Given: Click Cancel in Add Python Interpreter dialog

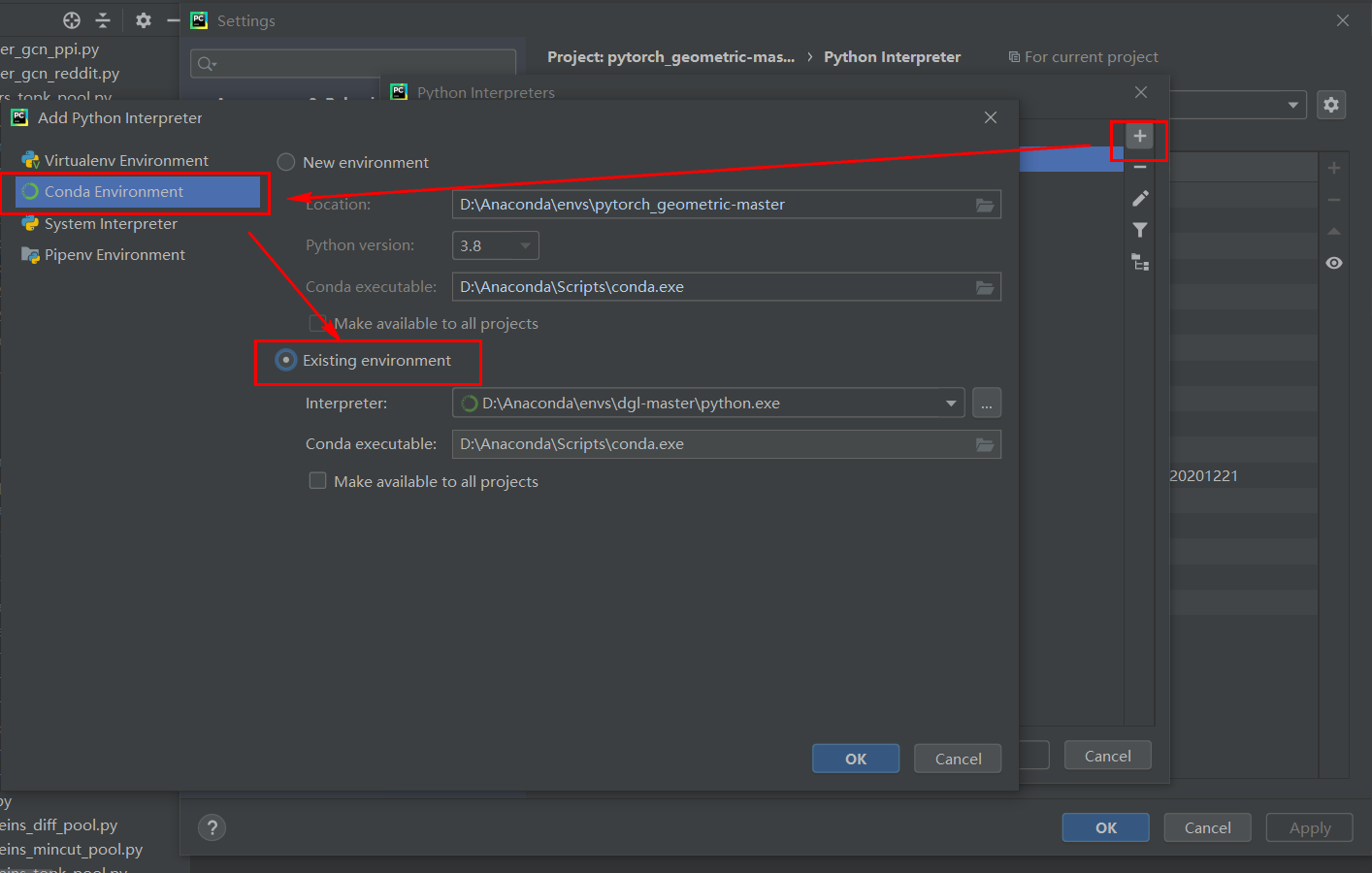Looking at the screenshot, I should coord(958,759).
